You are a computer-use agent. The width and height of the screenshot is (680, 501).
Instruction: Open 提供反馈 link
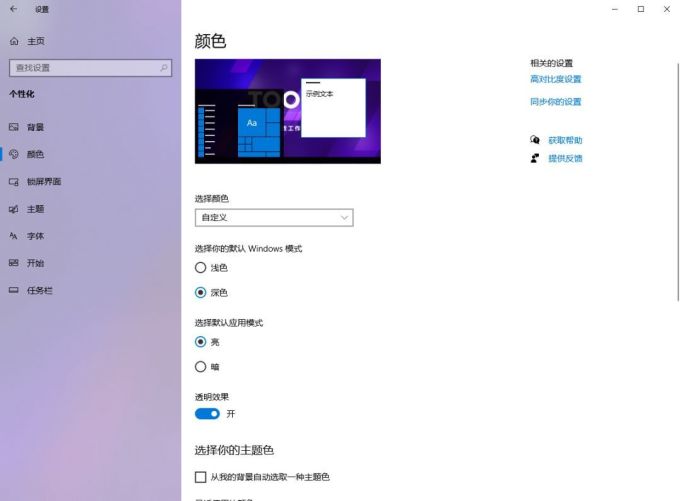[x=566, y=158]
